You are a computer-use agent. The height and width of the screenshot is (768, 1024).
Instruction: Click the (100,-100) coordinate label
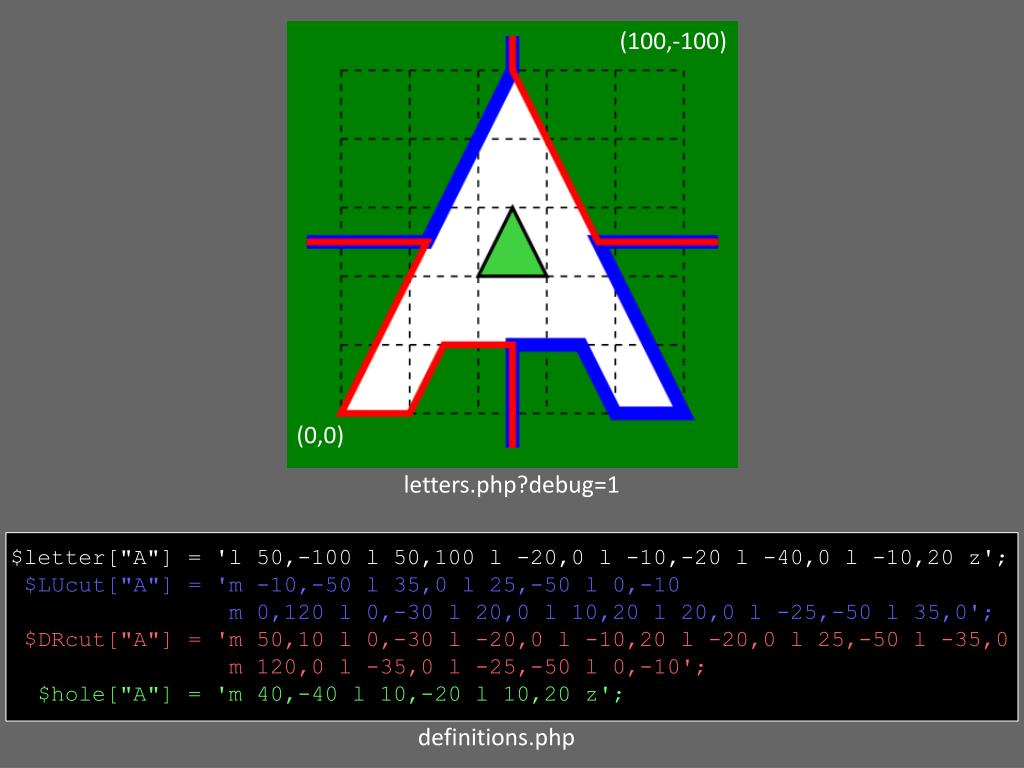click(x=673, y=41)
